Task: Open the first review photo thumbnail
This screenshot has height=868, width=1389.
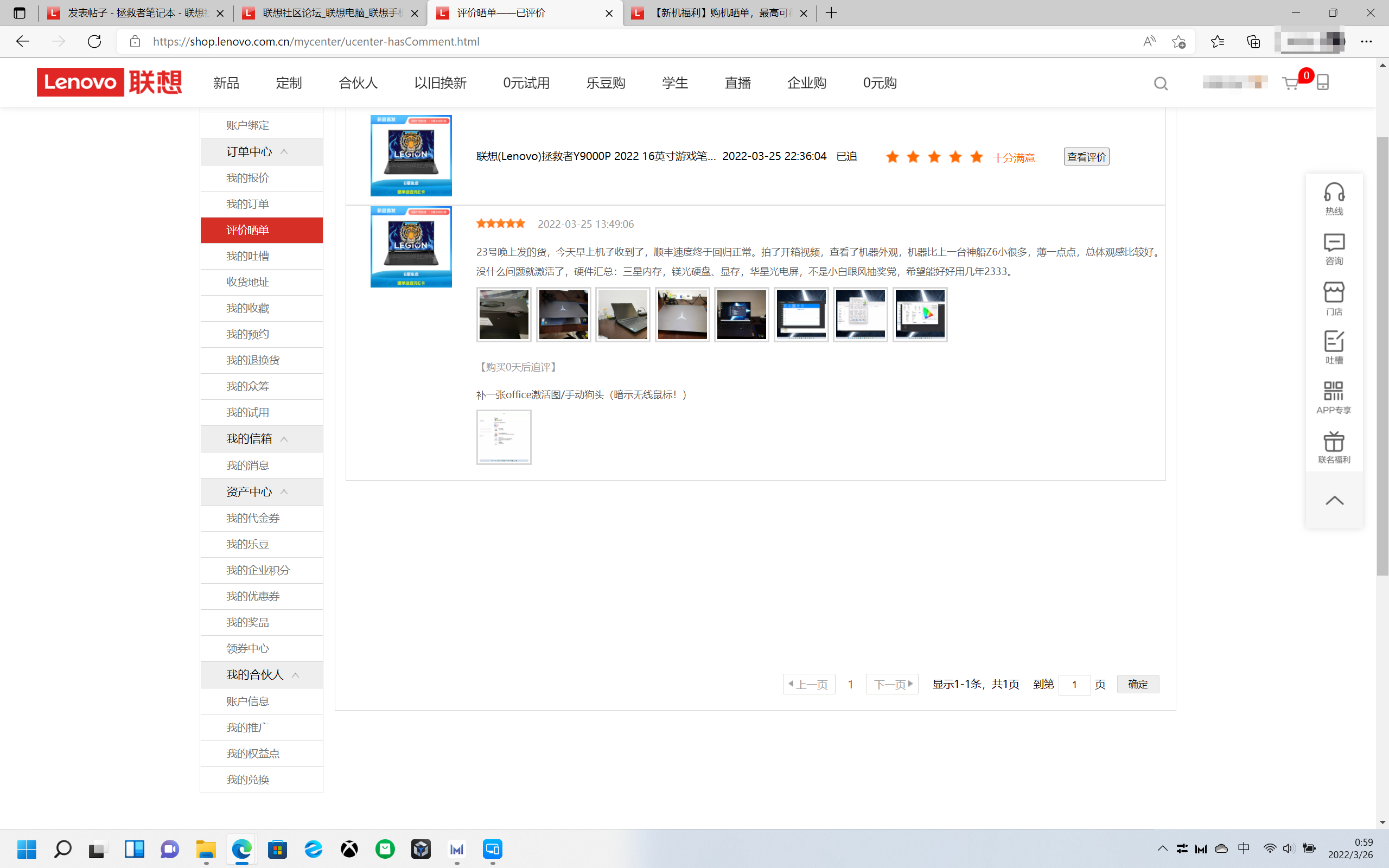Action: coord(504,315)
